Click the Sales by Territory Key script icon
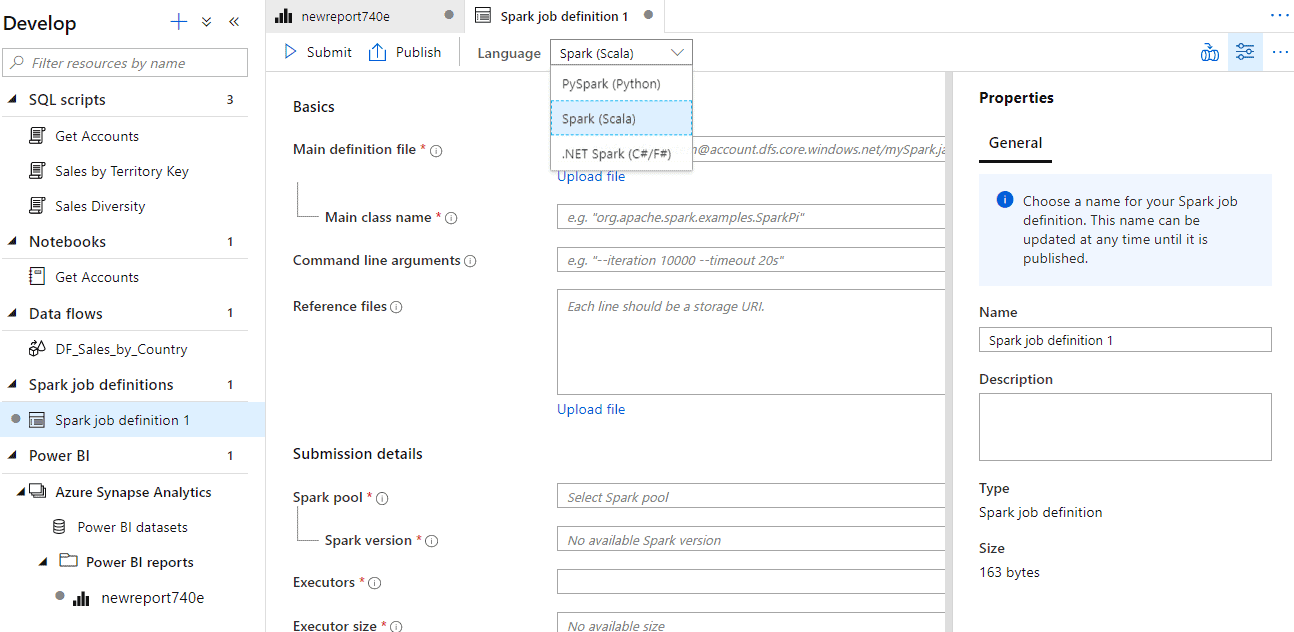The height and width of the screenshot is (632, 1294). click(x=37, y=171)
